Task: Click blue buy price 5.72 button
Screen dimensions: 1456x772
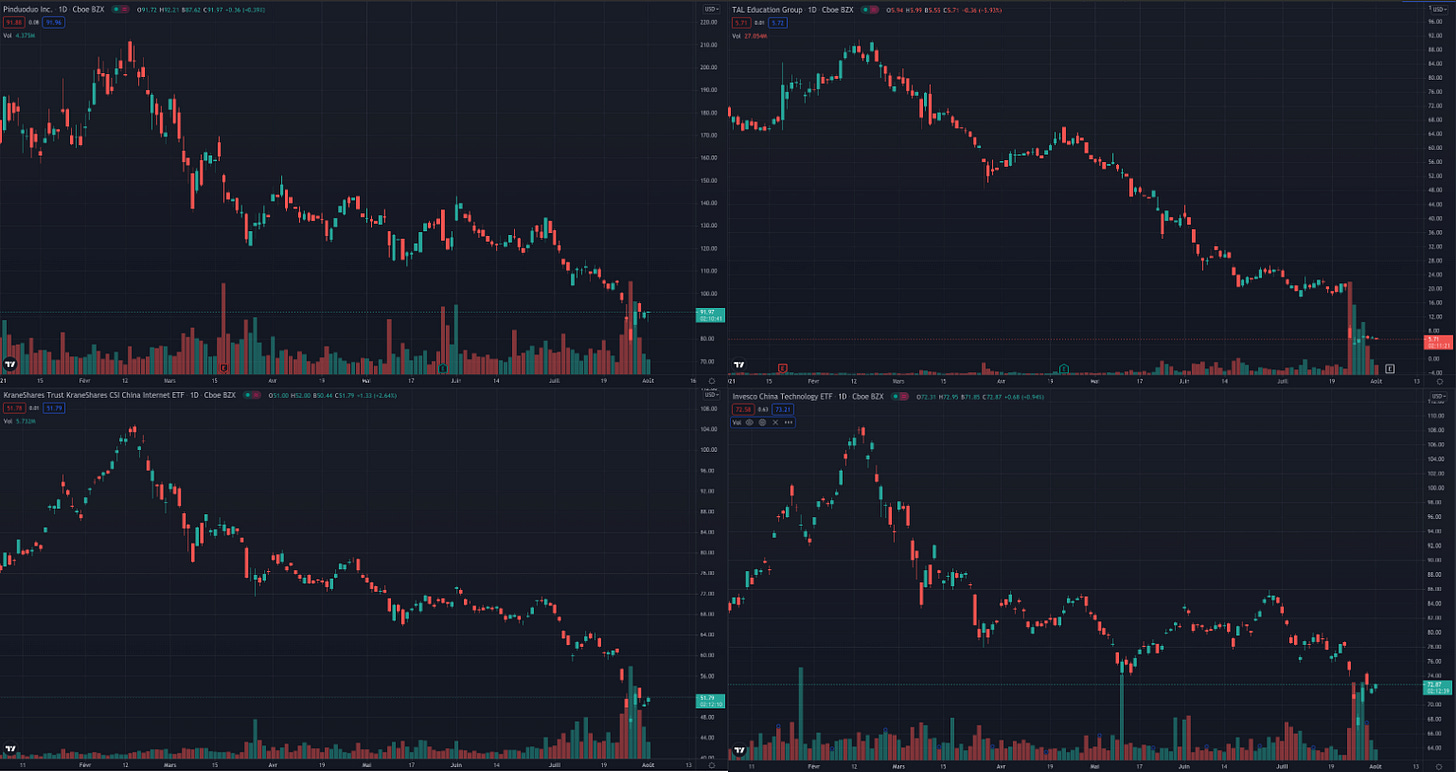Action: [x=778, y=23]
